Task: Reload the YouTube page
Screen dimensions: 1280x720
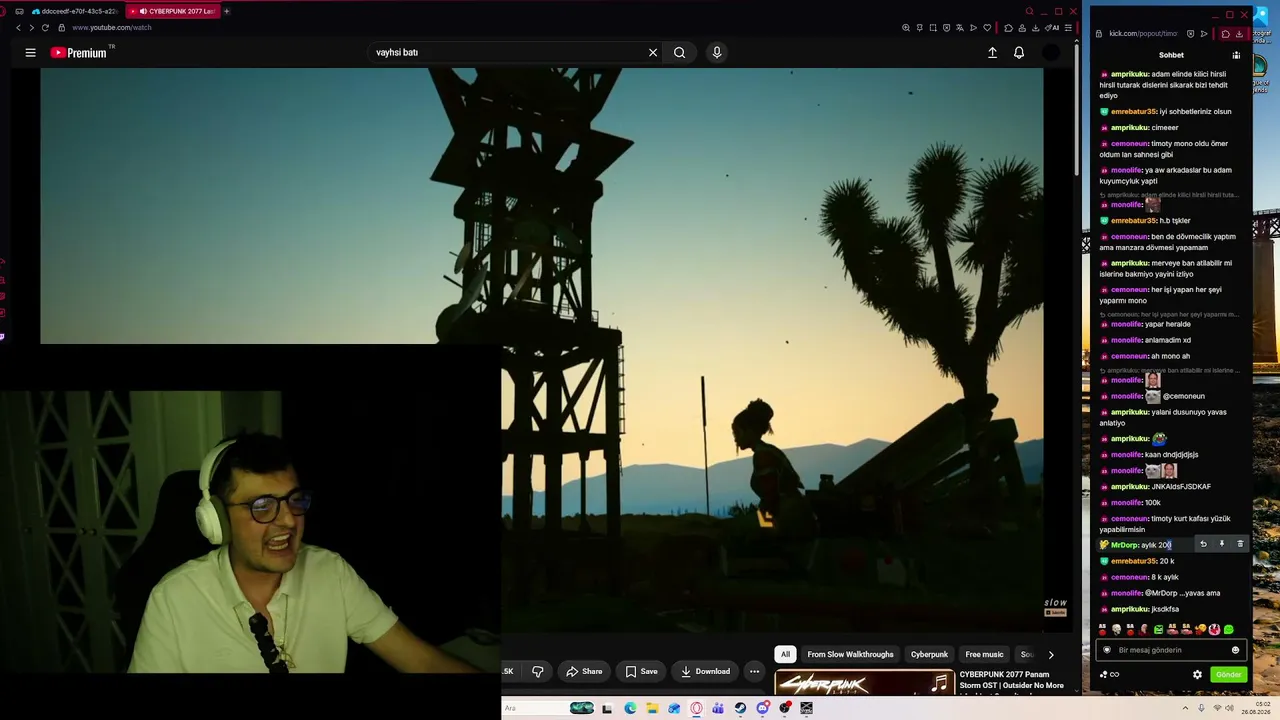Action: click(45, 28)
